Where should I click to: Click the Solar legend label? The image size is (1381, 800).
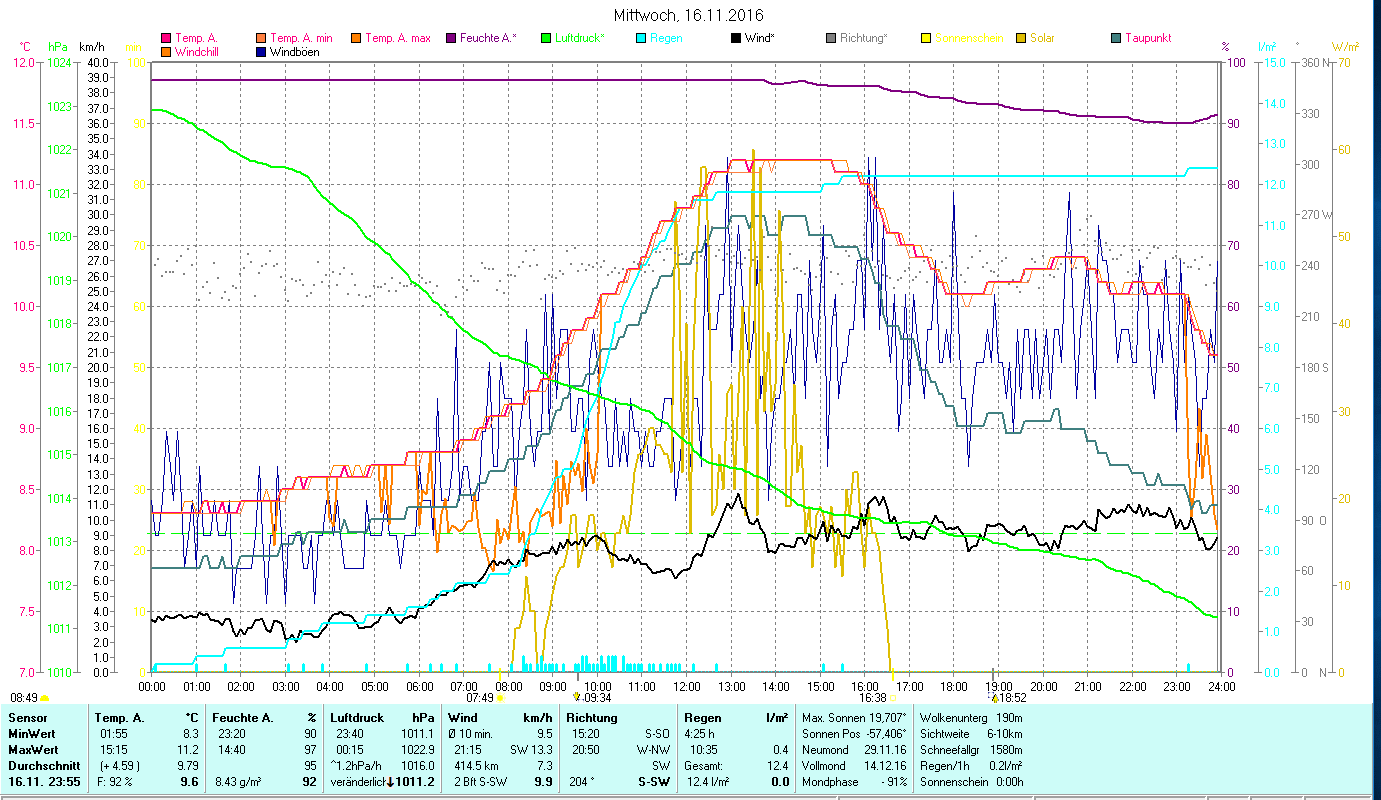click(1043, 39)
